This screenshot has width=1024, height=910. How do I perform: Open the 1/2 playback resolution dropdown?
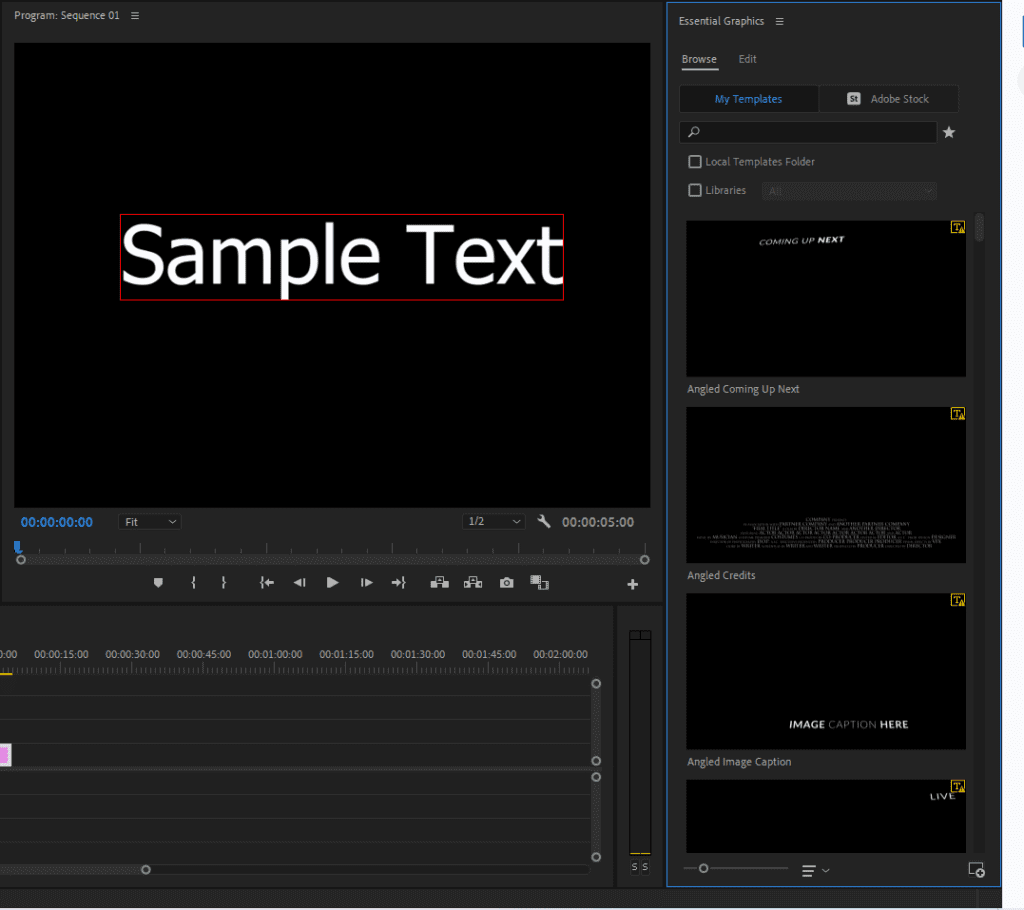point(495,522)
